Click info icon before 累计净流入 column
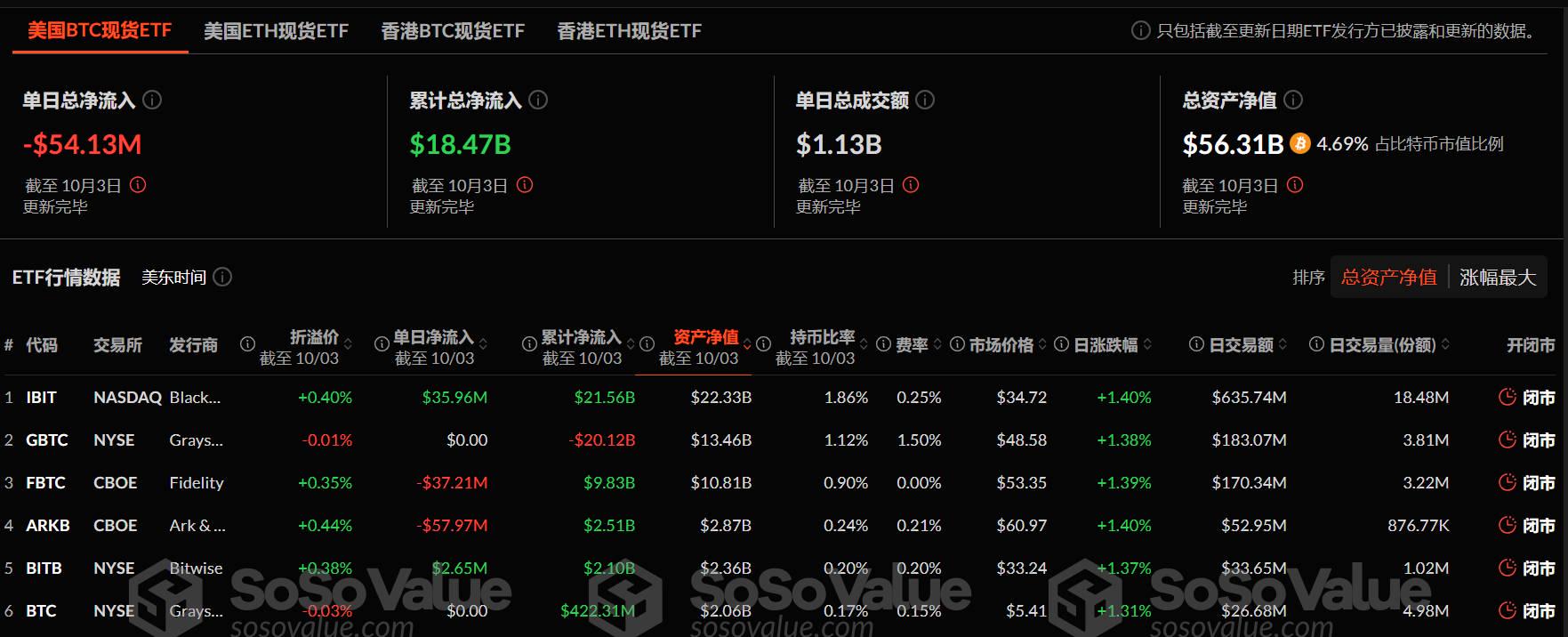This screenshot has width=1568, height=637. tap(529, 343)
